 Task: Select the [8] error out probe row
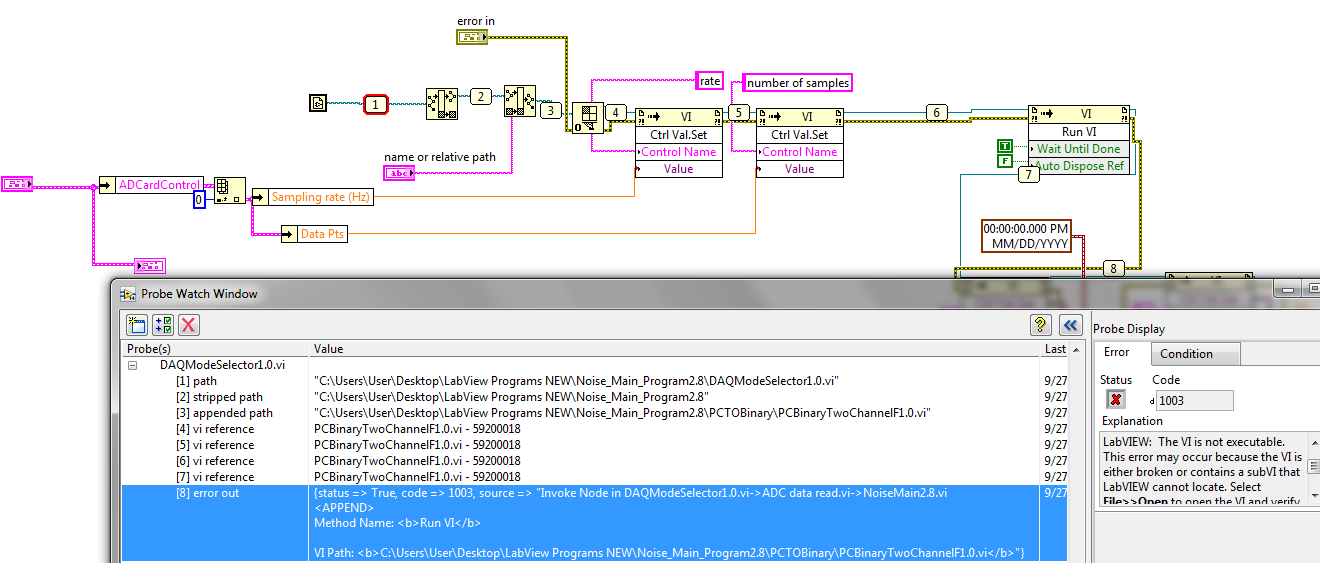tap(594, 524)
